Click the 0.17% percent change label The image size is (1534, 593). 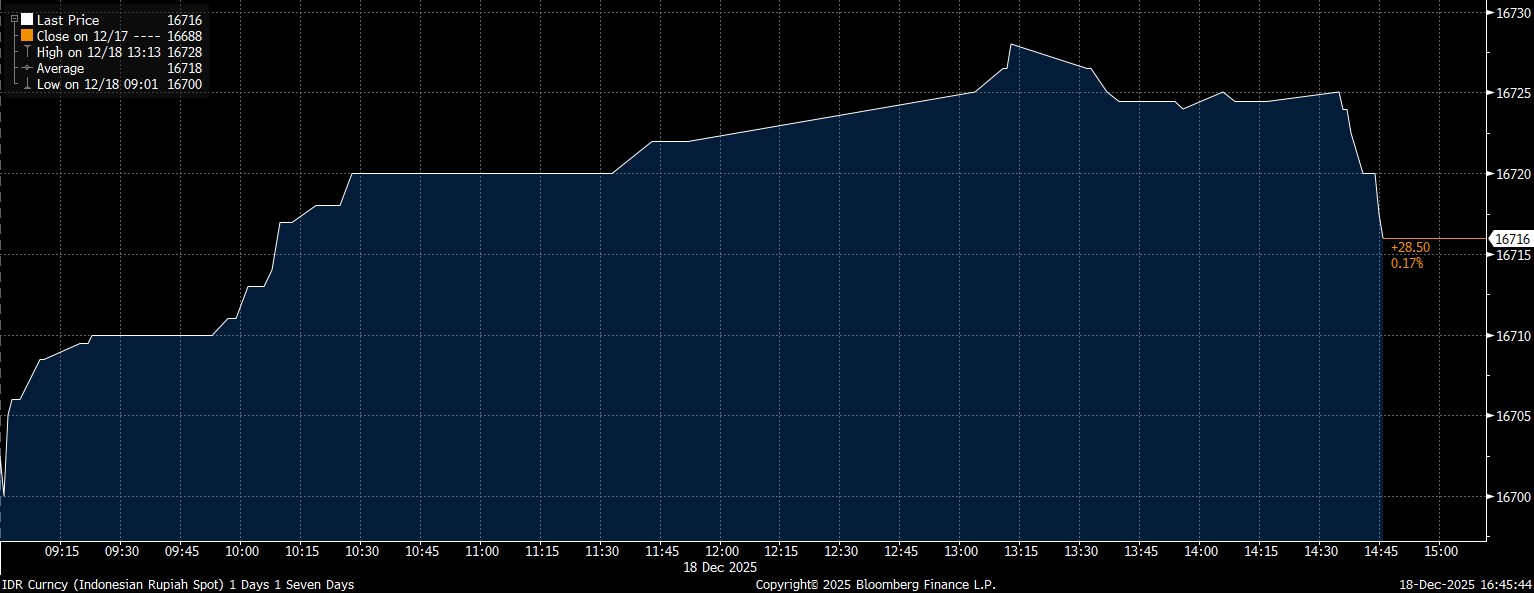point(1406,263)
